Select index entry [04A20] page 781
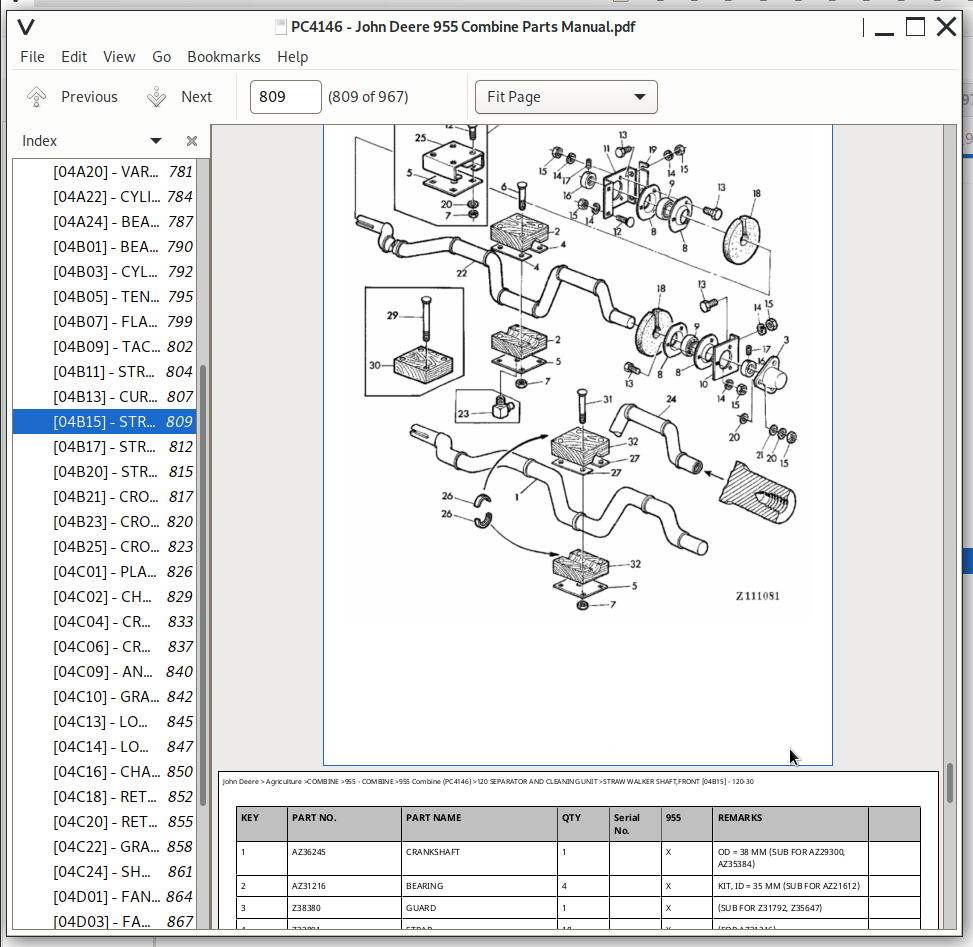The image size is (973, 947). [x=105, y=172]
